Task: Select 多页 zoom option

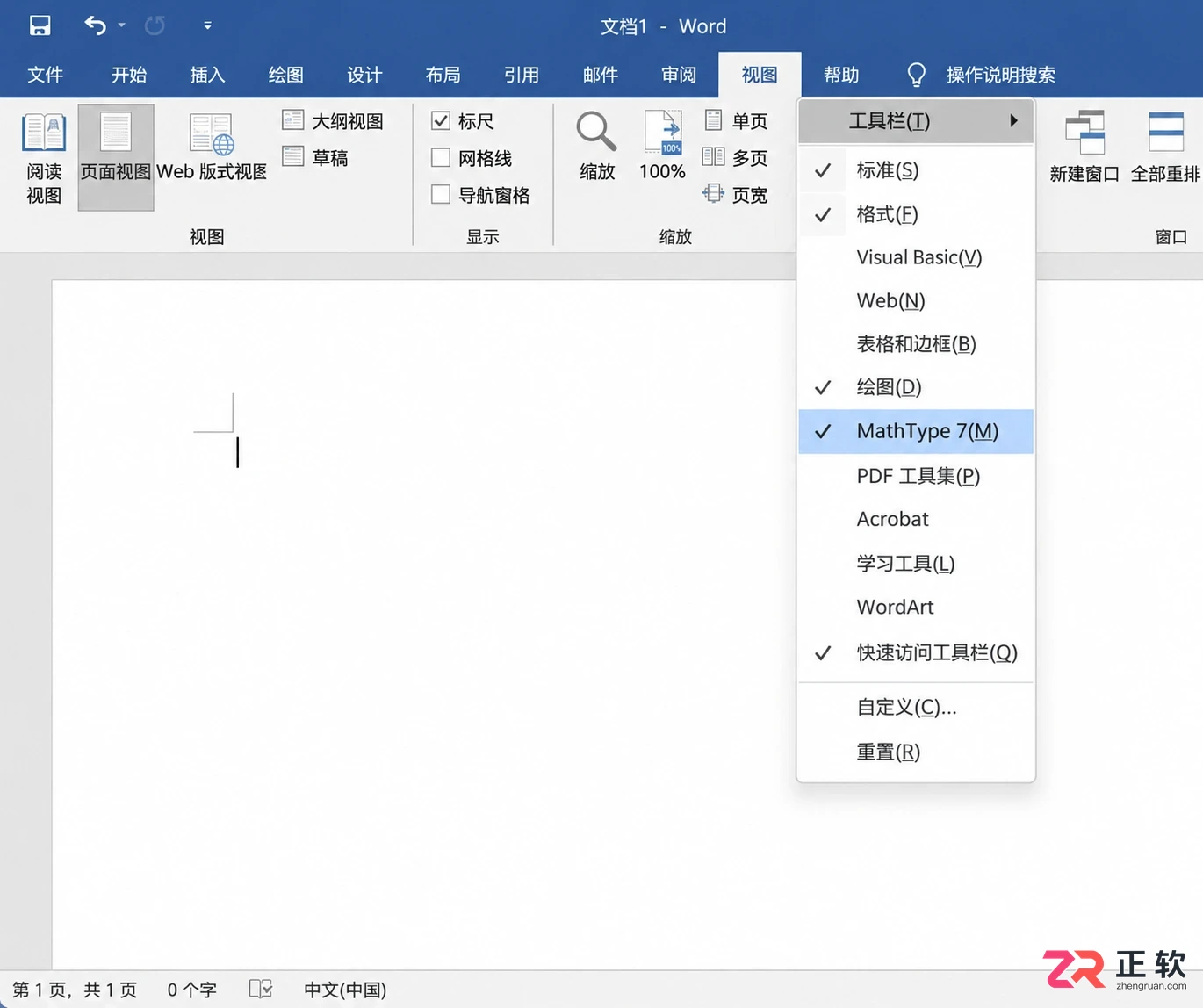Action: point(736,157)
